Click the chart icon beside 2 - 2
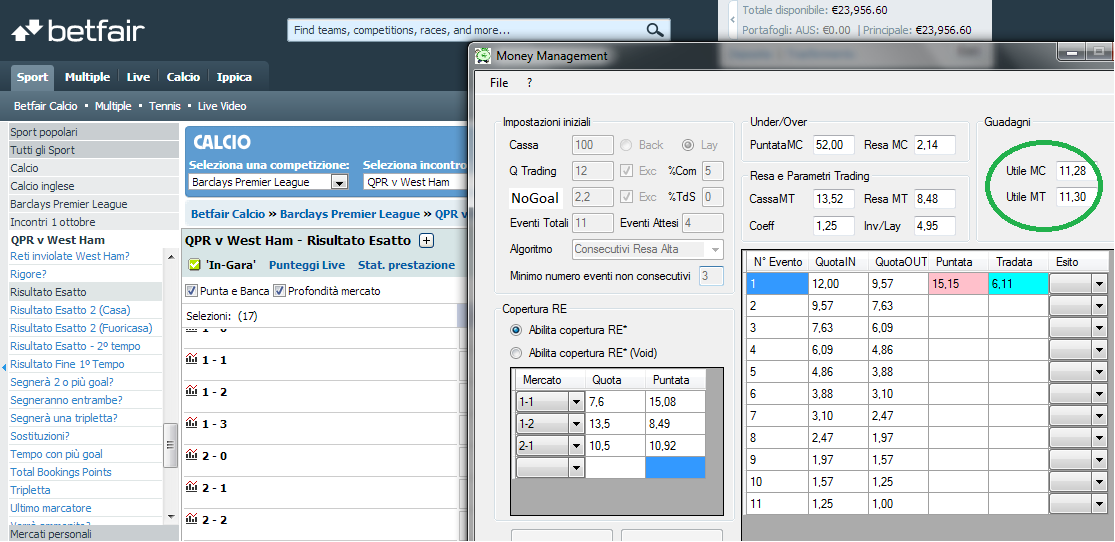This screenshot has height=542, width=1115. (191, 519)
